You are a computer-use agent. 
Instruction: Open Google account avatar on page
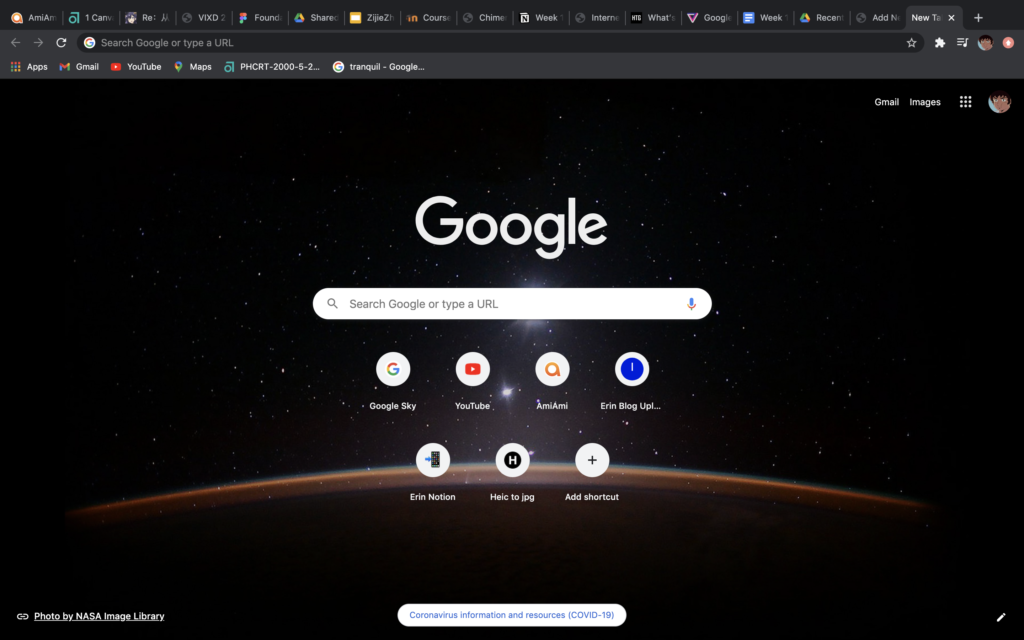point(999,102)
